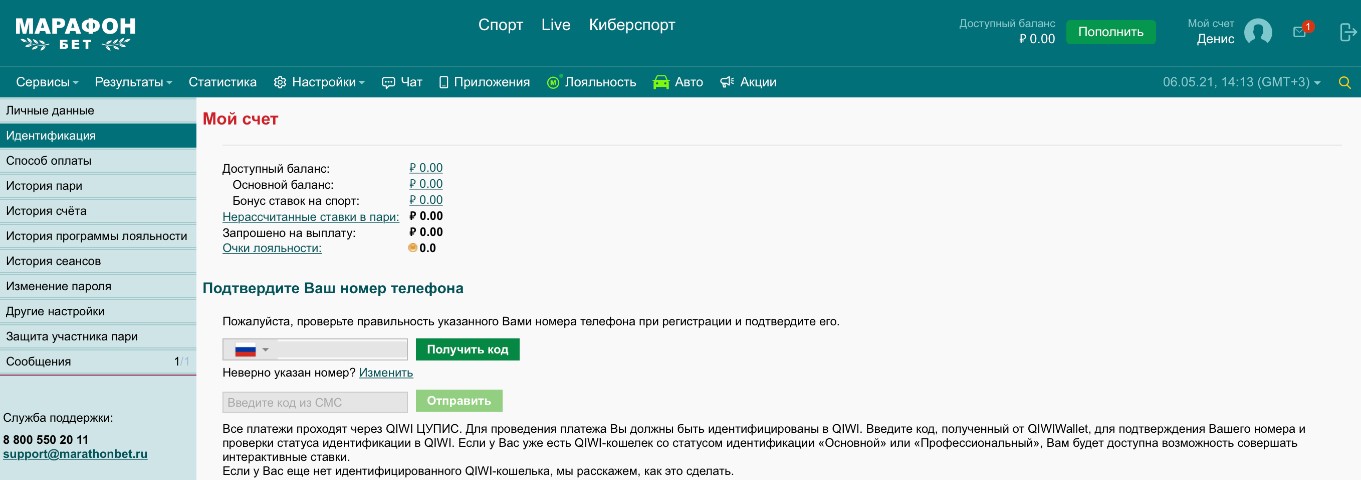The image size is (1361, 480).
Task: Open Другие настройки in the sidebar
Action: pyautogui.click(x=98, y=311)
